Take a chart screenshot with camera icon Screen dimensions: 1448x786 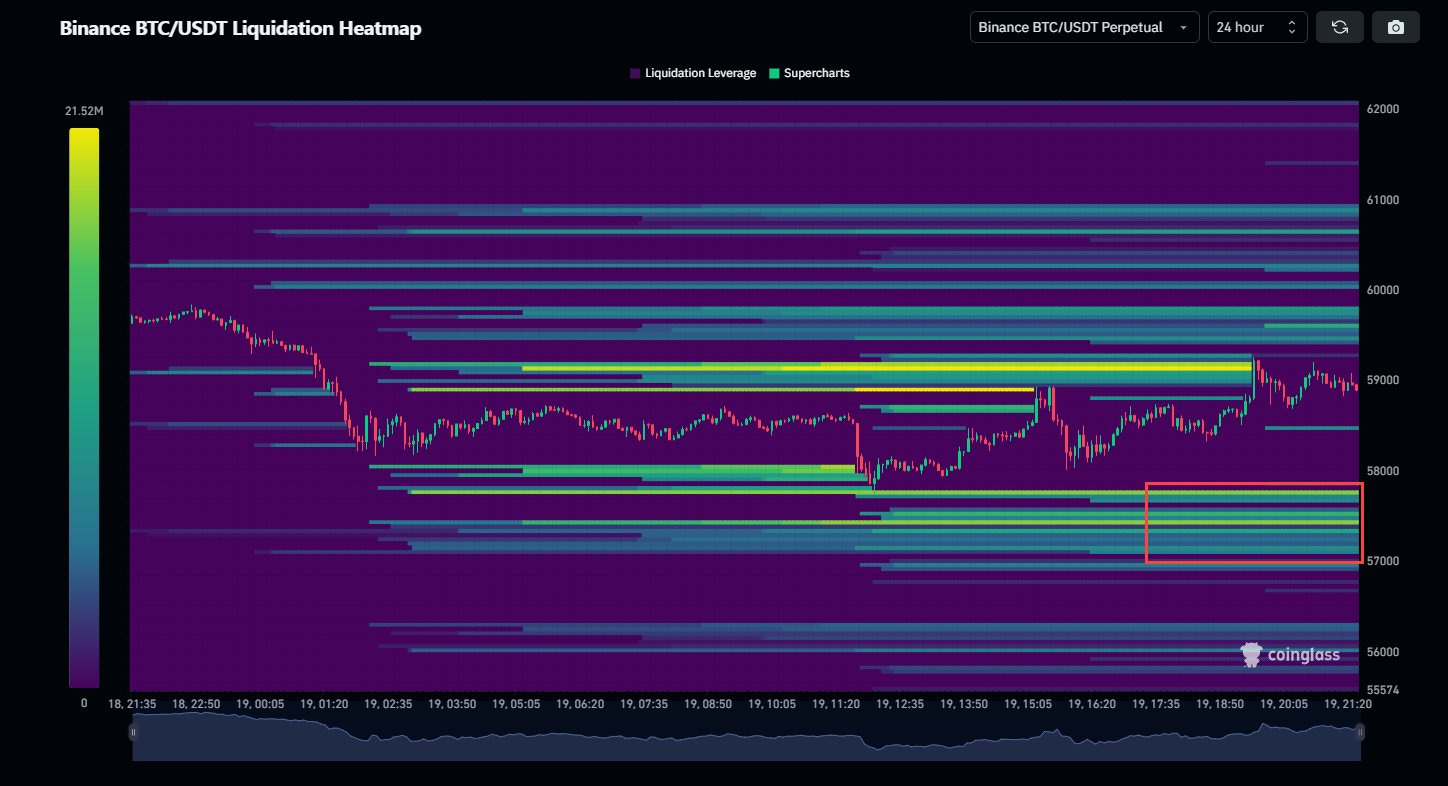1396,27
